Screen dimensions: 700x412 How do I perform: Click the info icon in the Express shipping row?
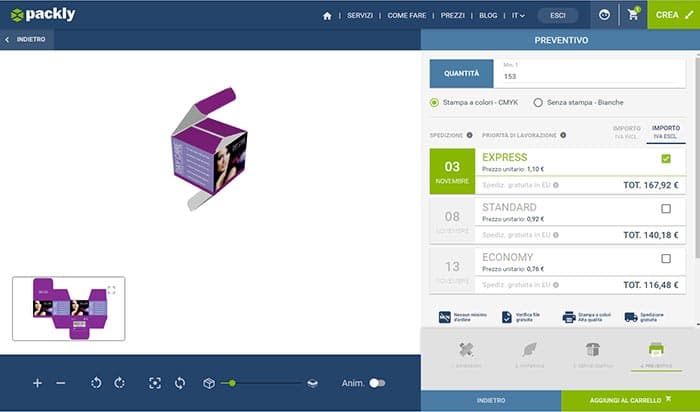click(556, 185)
